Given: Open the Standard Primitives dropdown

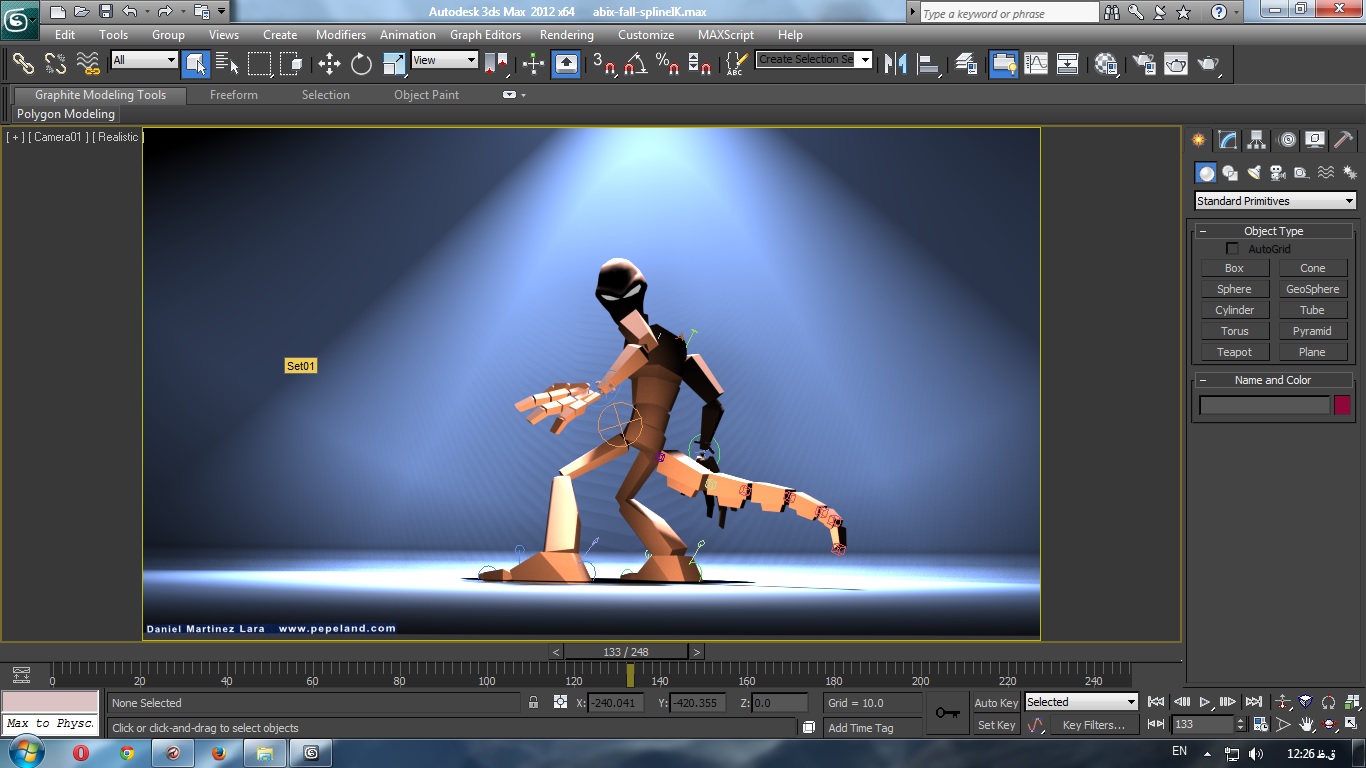Looking at the screenshot, I should tap(1275, 201).
